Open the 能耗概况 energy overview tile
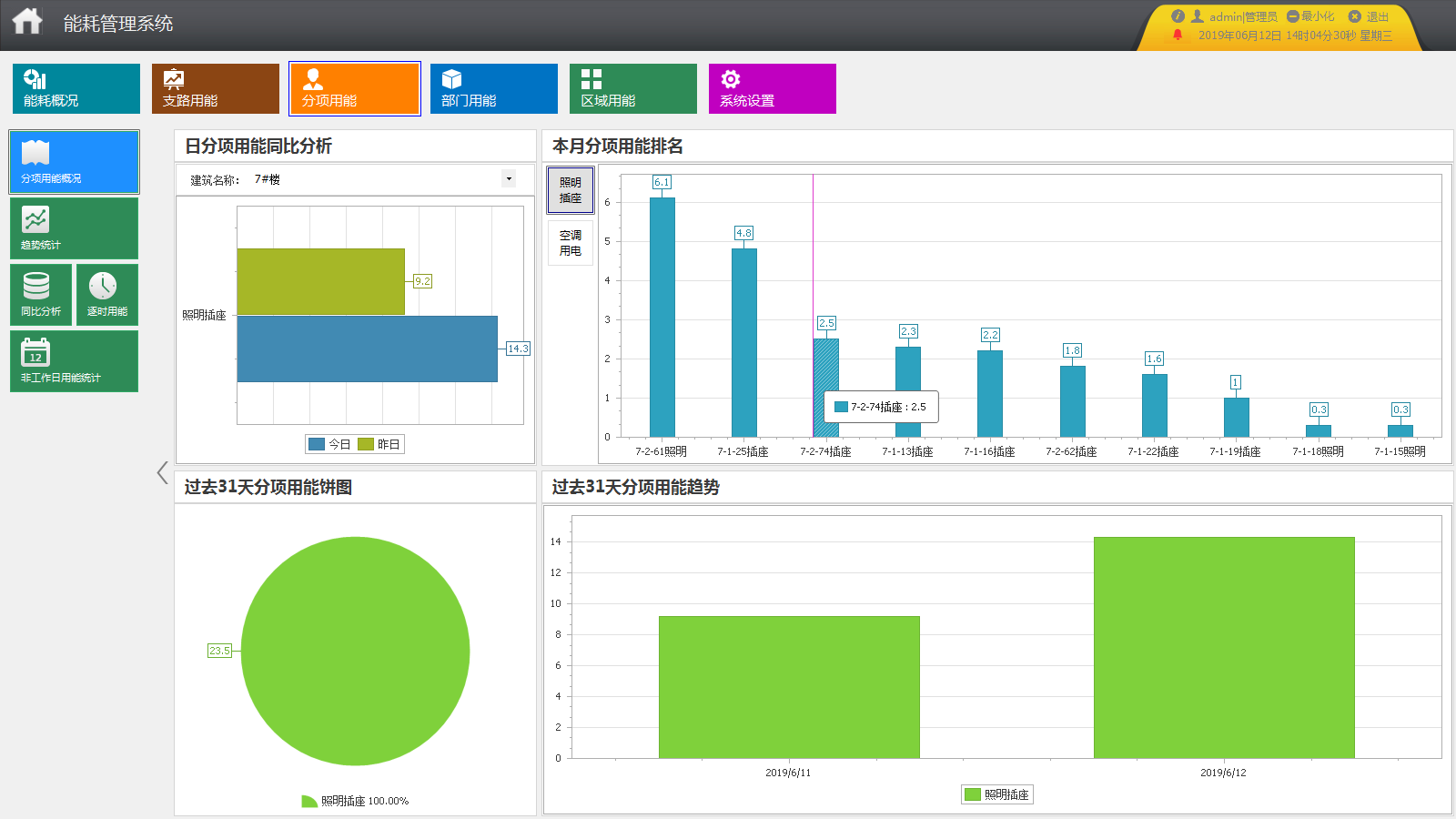 [76, 88]
